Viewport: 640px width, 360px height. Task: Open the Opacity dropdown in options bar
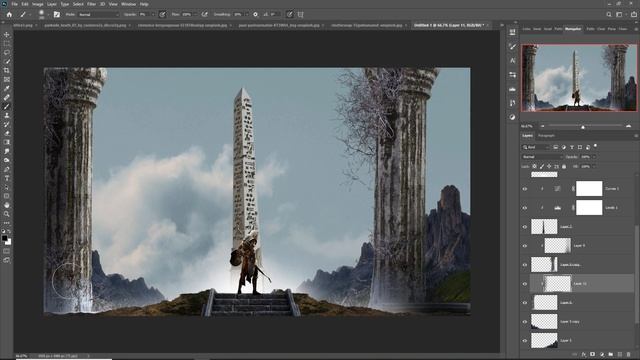point(153,14)
